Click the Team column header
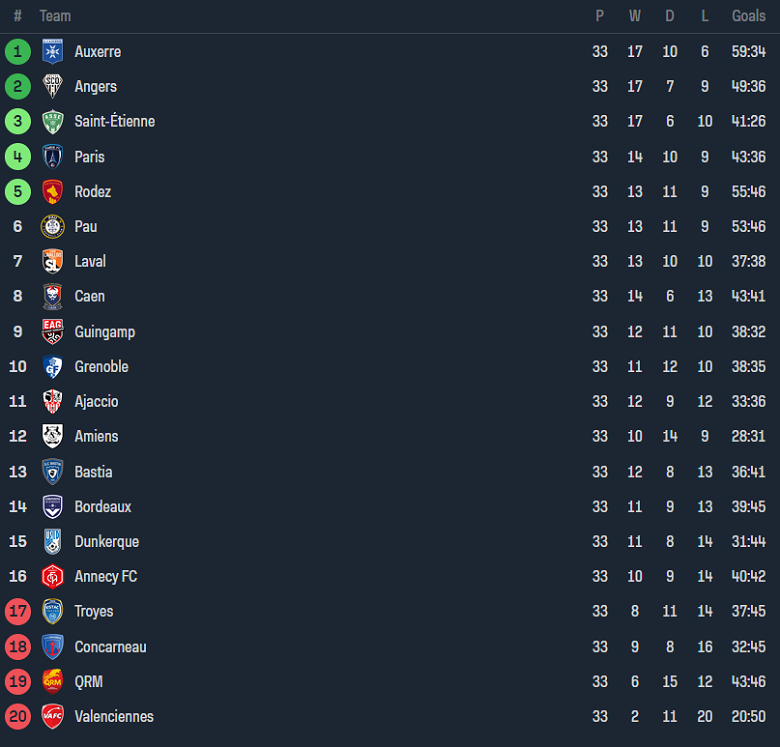The height and width of the screenshot is (747, 780). pyautogui.click(x=55, y=16)
